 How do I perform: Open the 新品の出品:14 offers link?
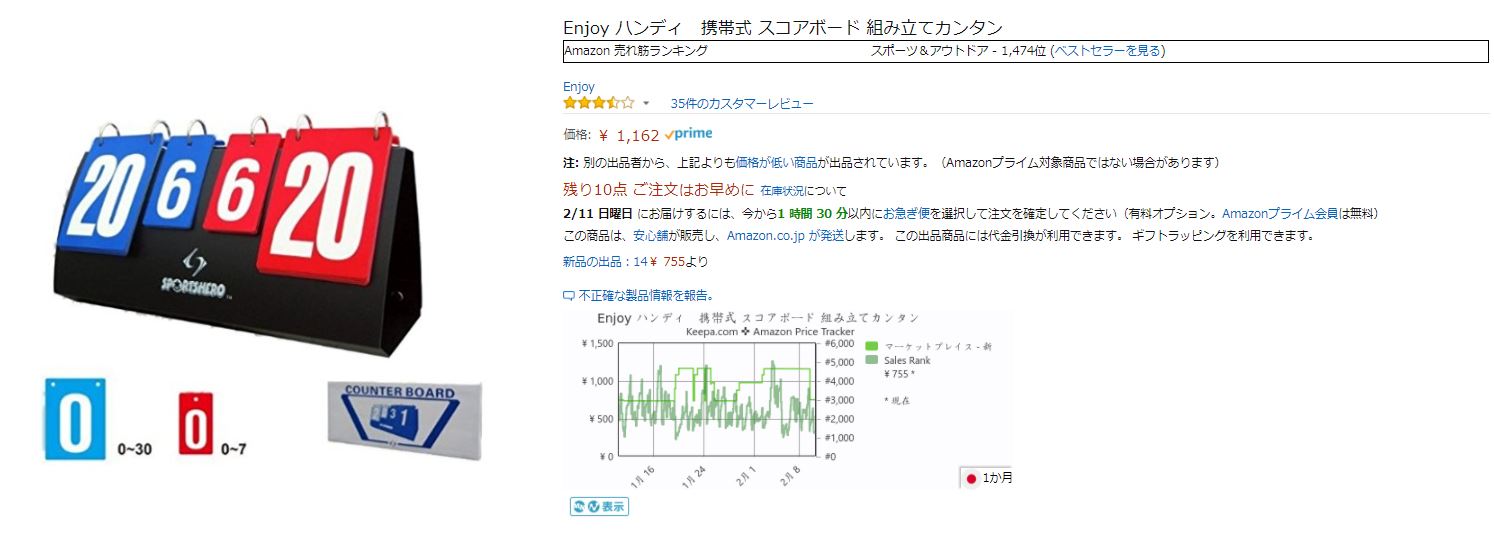(605, 262)
